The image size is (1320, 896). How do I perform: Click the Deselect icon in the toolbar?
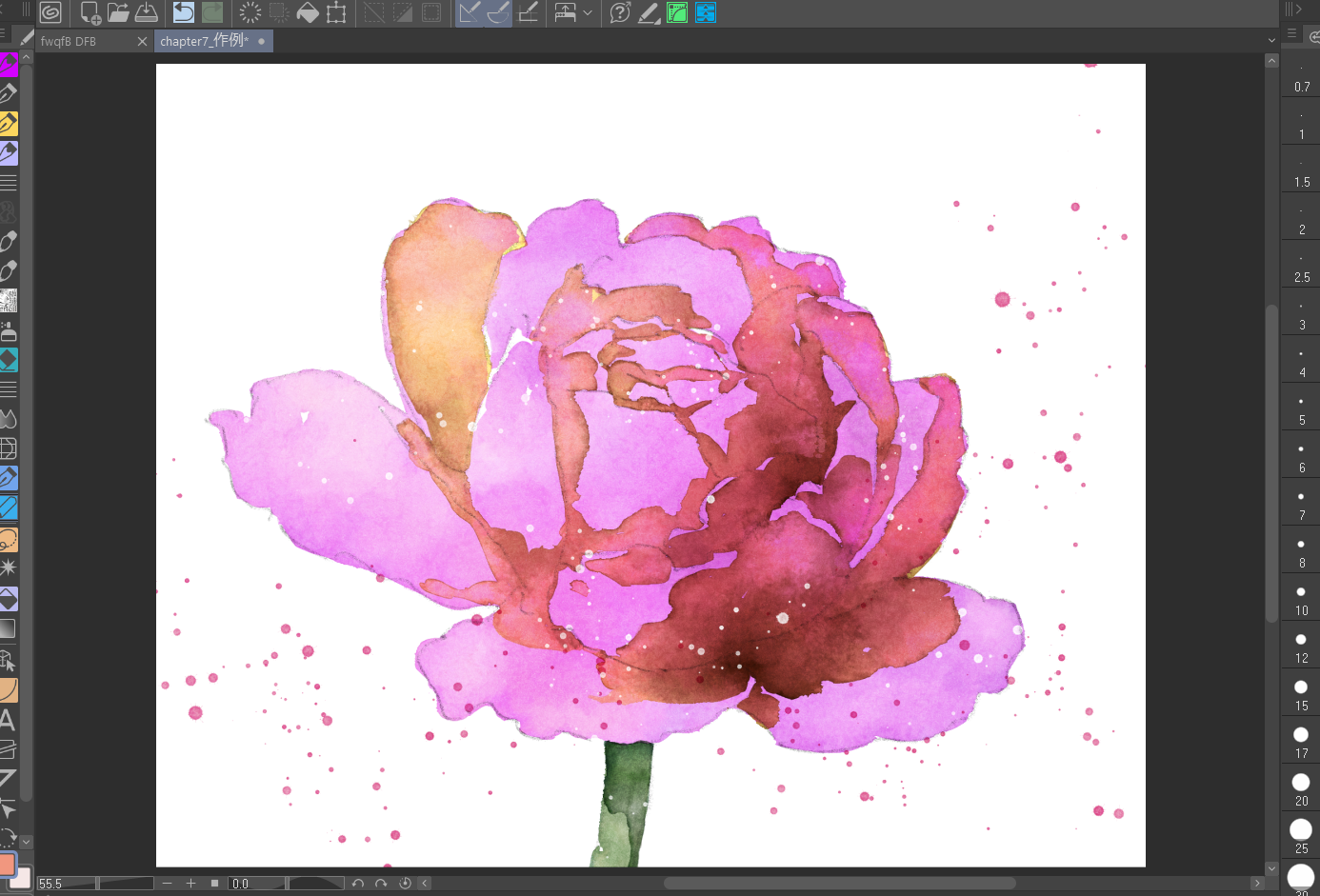point(374,12)
